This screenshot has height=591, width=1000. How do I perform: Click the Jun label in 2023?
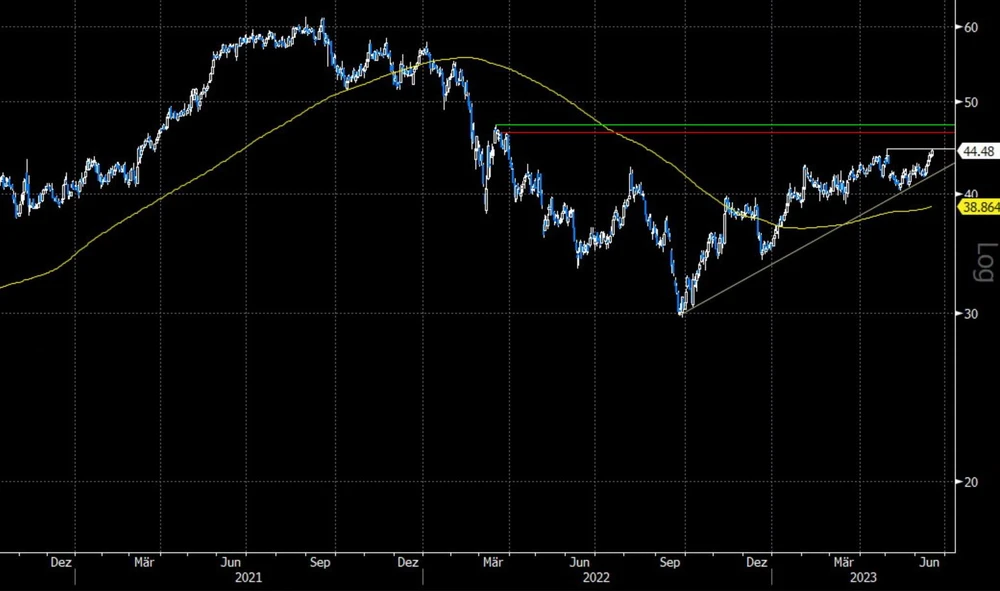pos(928,562)
